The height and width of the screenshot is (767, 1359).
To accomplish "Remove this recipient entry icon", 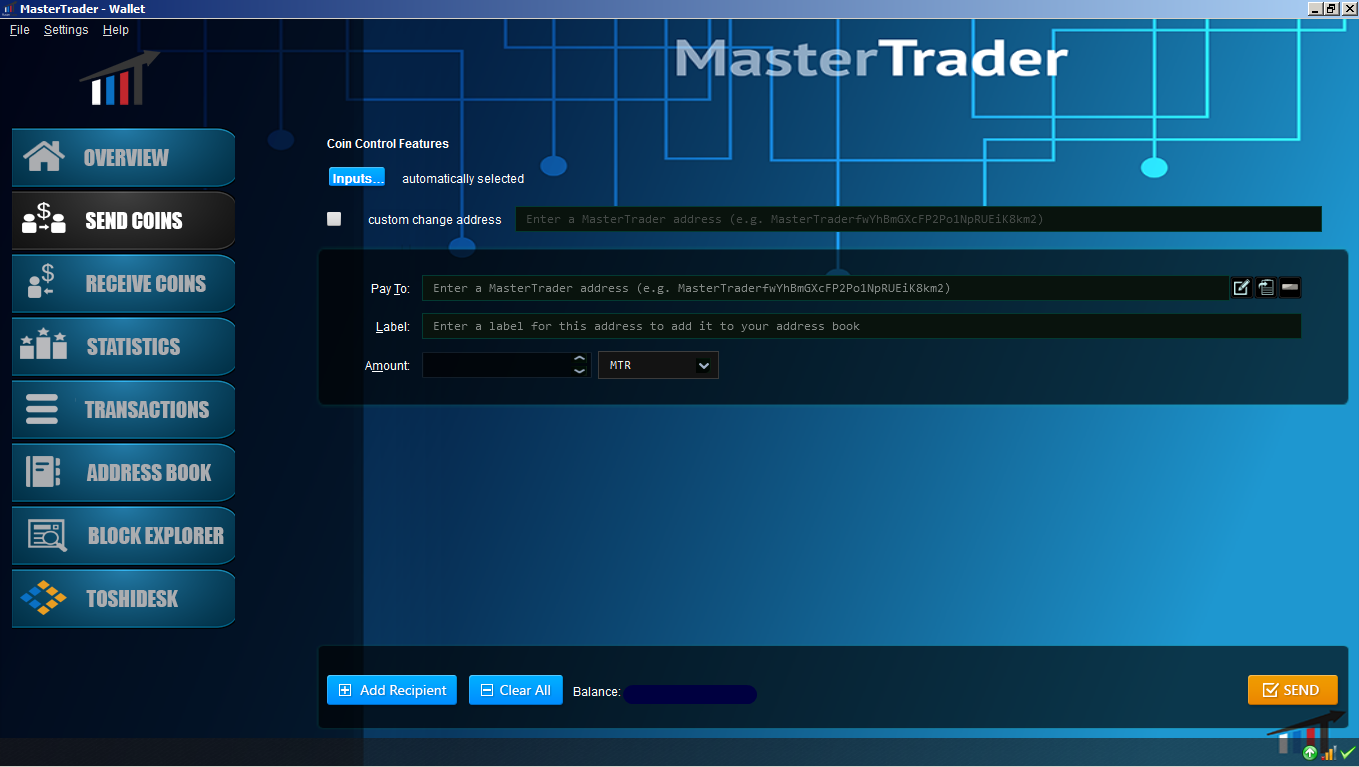I will 1290,288.
